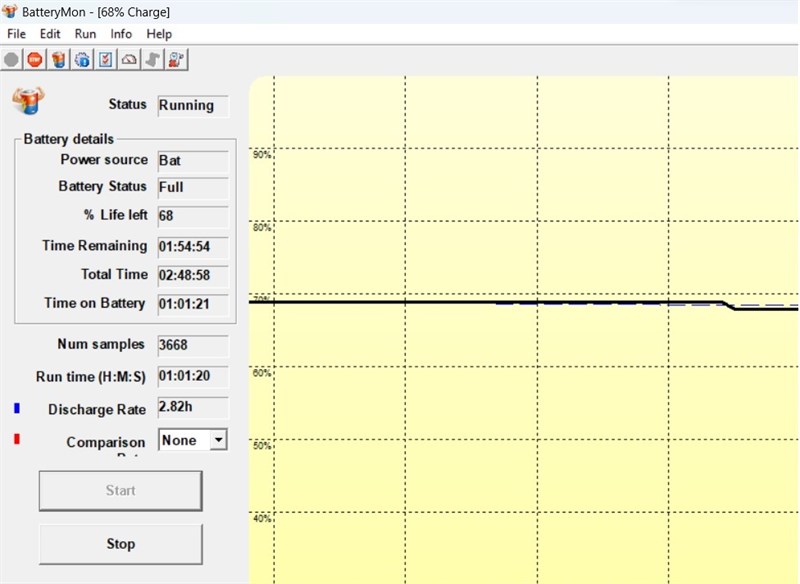
Task: Open battery information via battery toolbar icon
Action: (59, 60)
